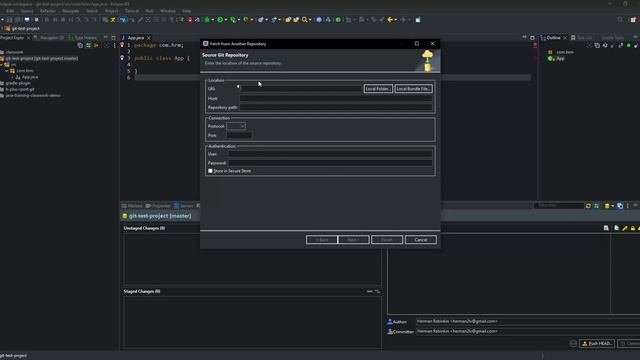Image resolution: width=640 pixels, height=360 pixels.
Task: Click the Committer field in Git Staging
Action: tap(528, 331)
